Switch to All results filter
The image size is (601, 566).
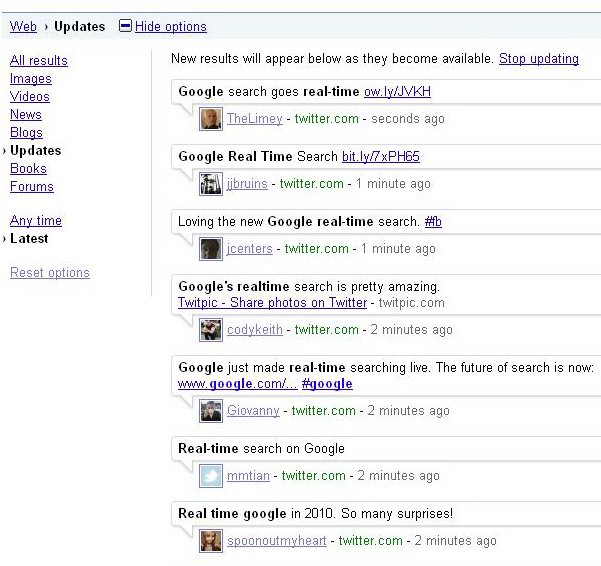[x=39, y=61]
